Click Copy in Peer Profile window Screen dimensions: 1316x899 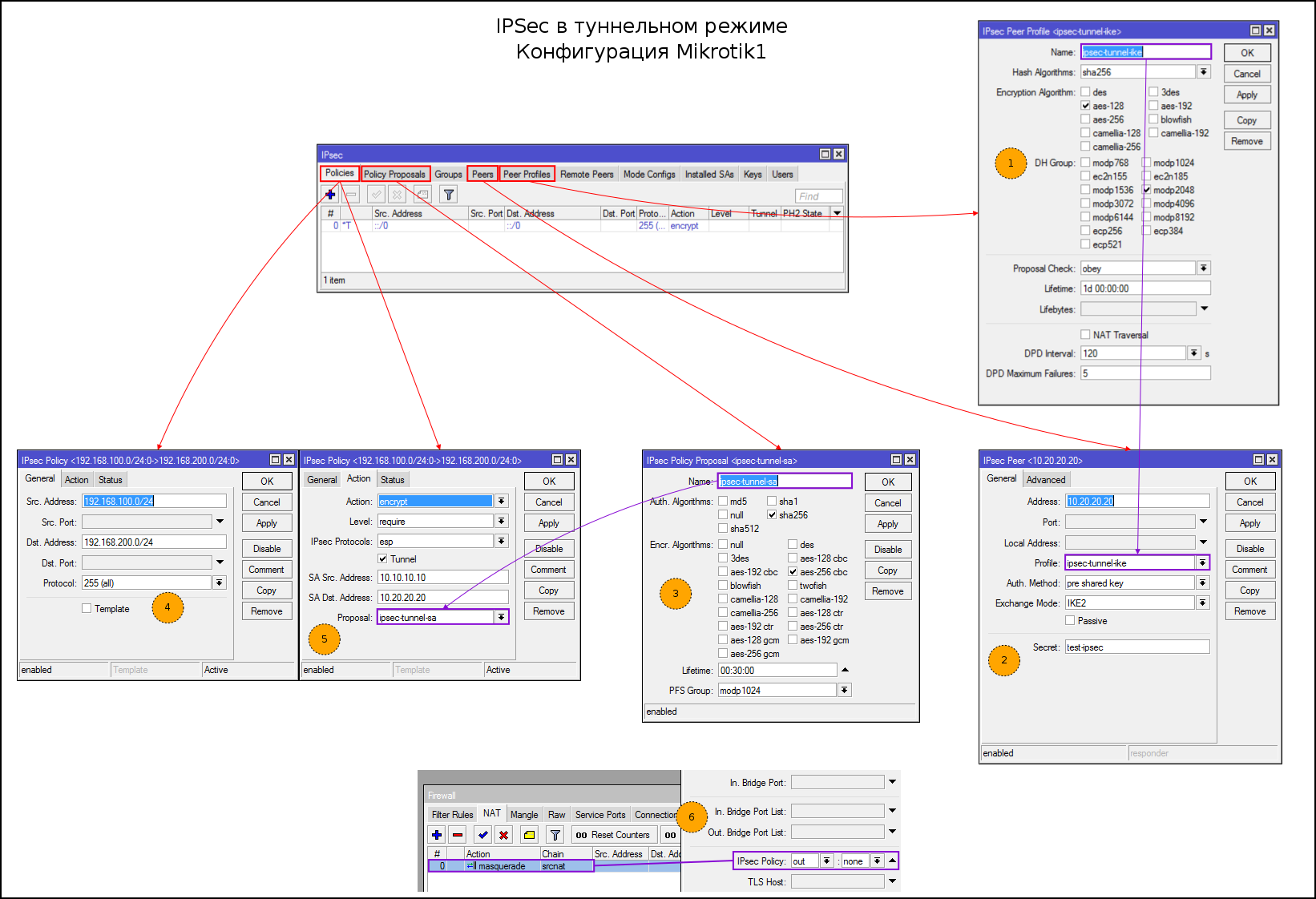(1247, 120)
